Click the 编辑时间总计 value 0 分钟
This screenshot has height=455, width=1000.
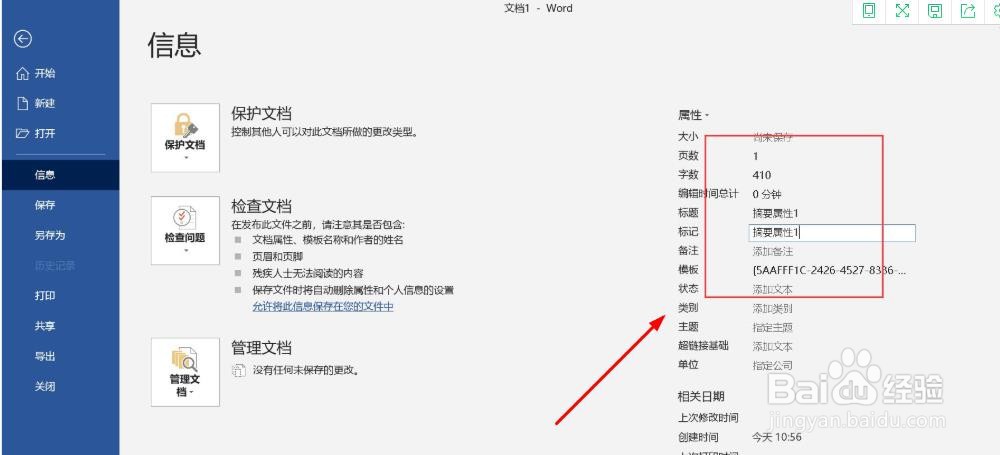(x=767, y=194)
